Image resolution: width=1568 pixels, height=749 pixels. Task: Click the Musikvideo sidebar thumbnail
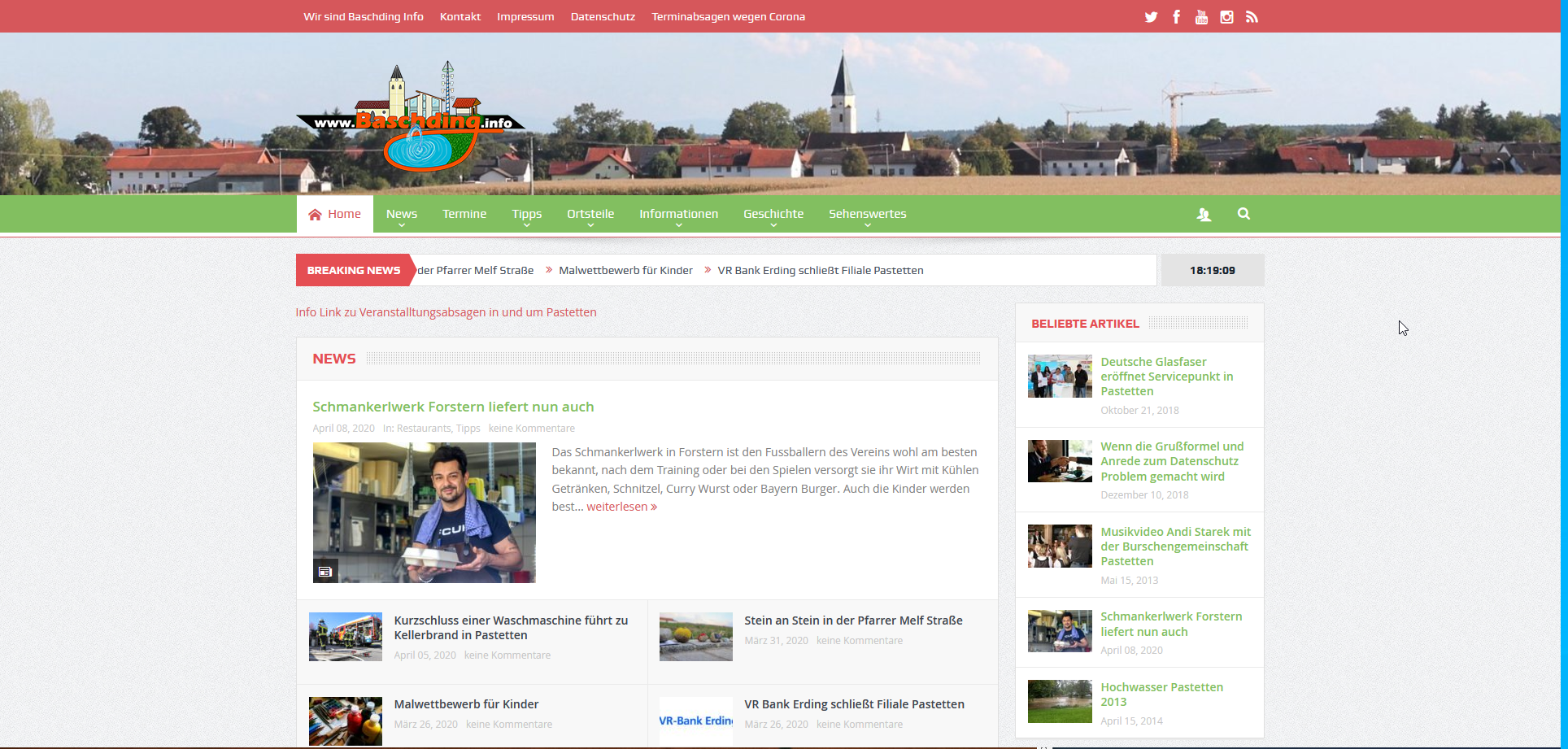point(1060,546)
